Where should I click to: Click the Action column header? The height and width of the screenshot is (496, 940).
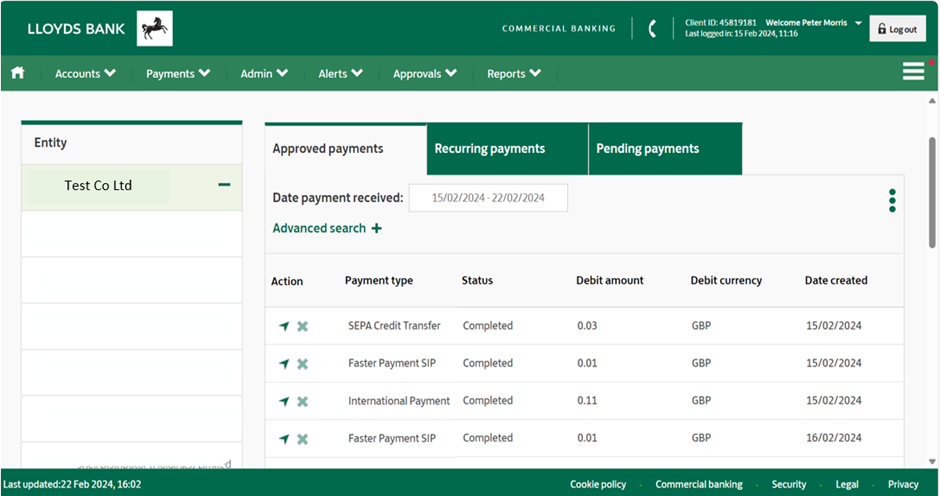[x=287, y=281]
